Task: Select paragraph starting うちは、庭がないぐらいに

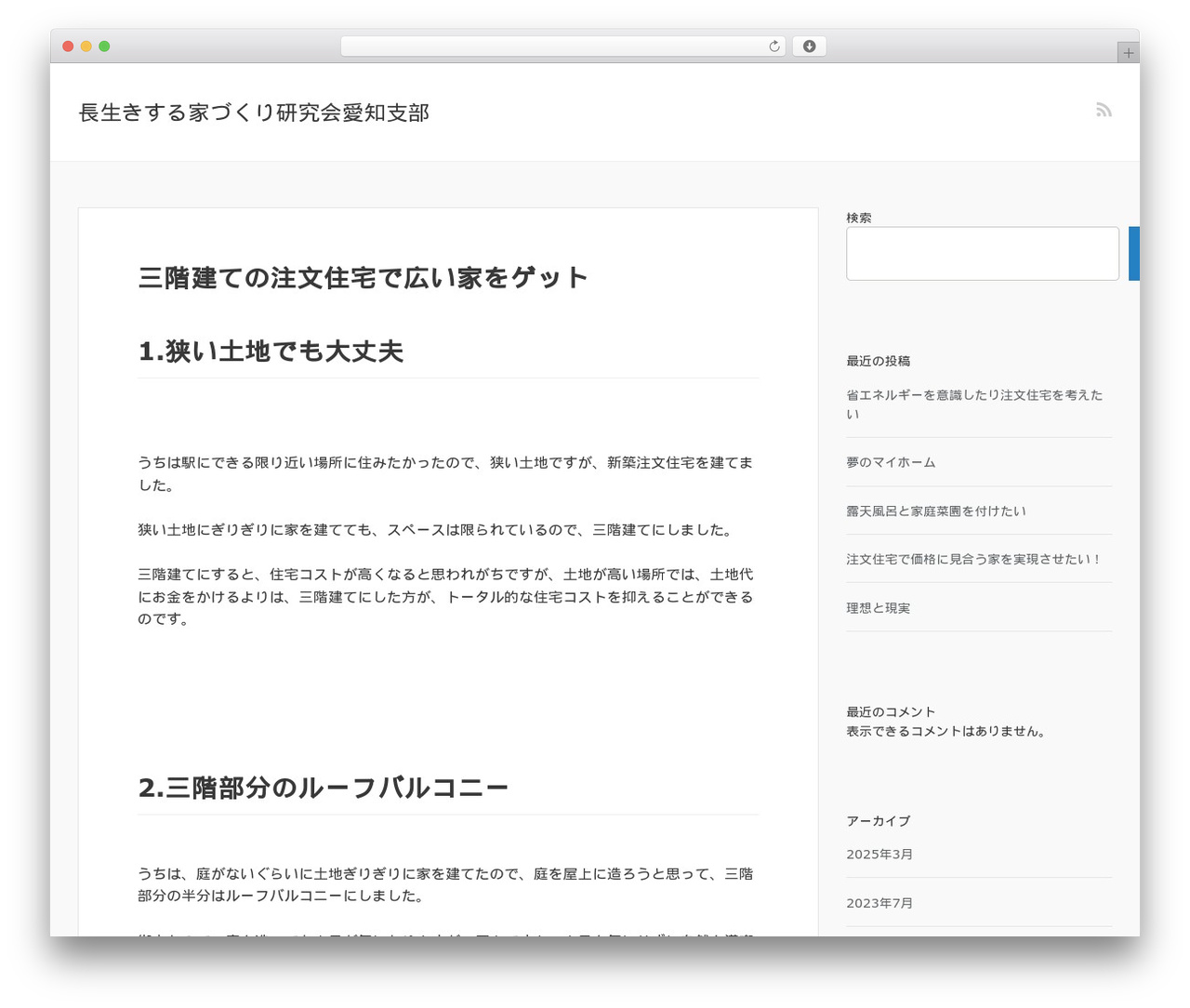Action: (446, 884)
